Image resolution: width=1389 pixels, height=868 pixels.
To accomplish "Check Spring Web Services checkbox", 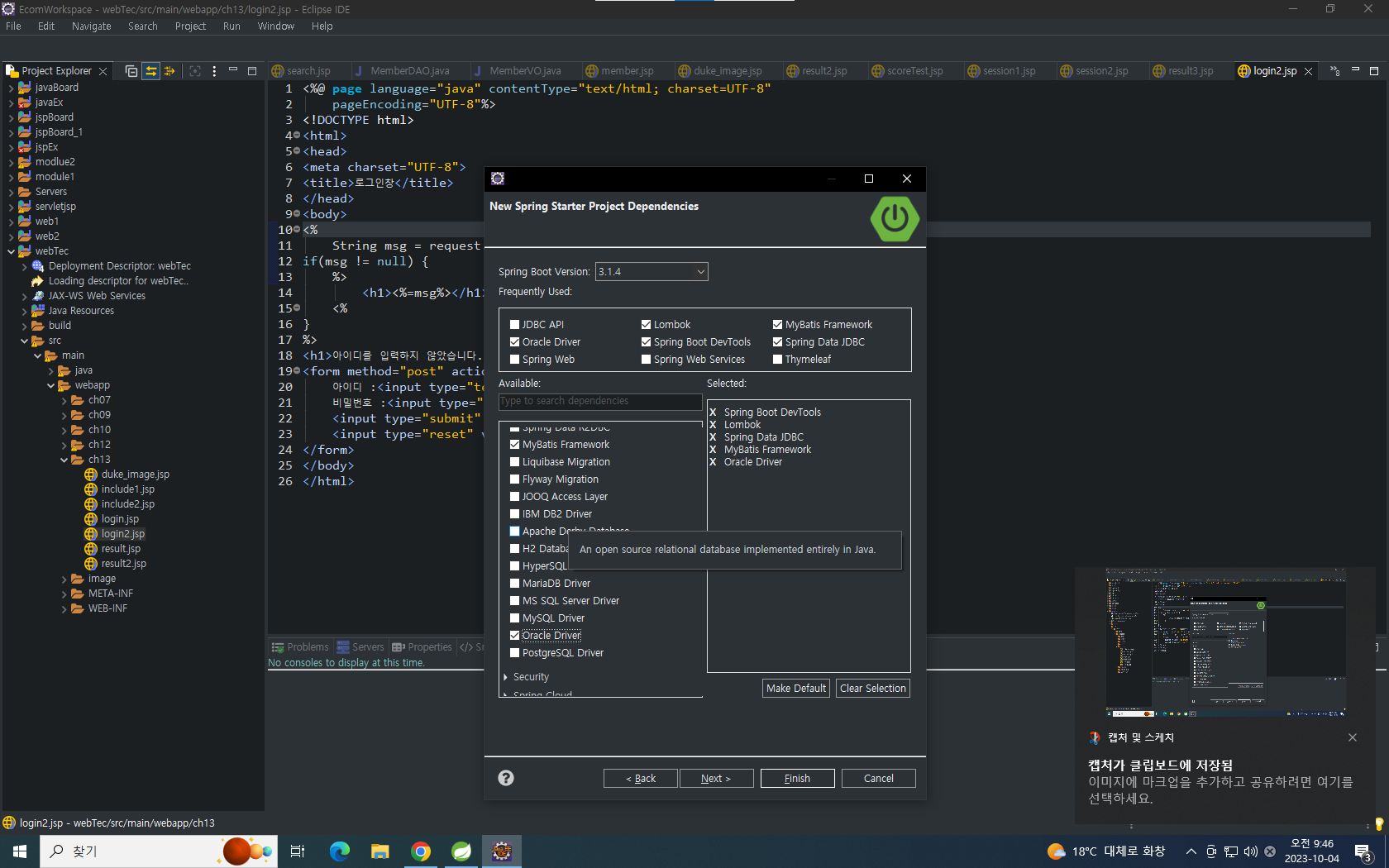I will 646,360.
